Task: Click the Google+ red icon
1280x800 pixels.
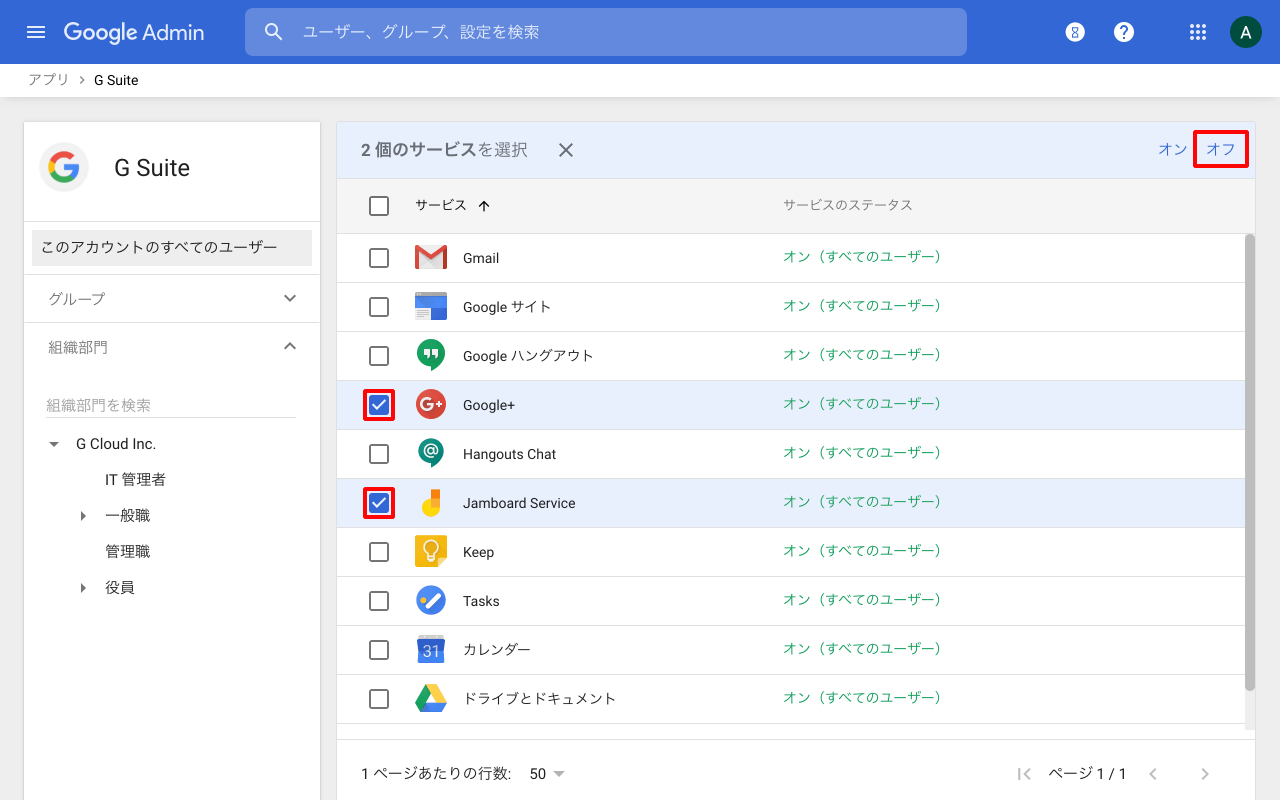Action: (431, 405)
